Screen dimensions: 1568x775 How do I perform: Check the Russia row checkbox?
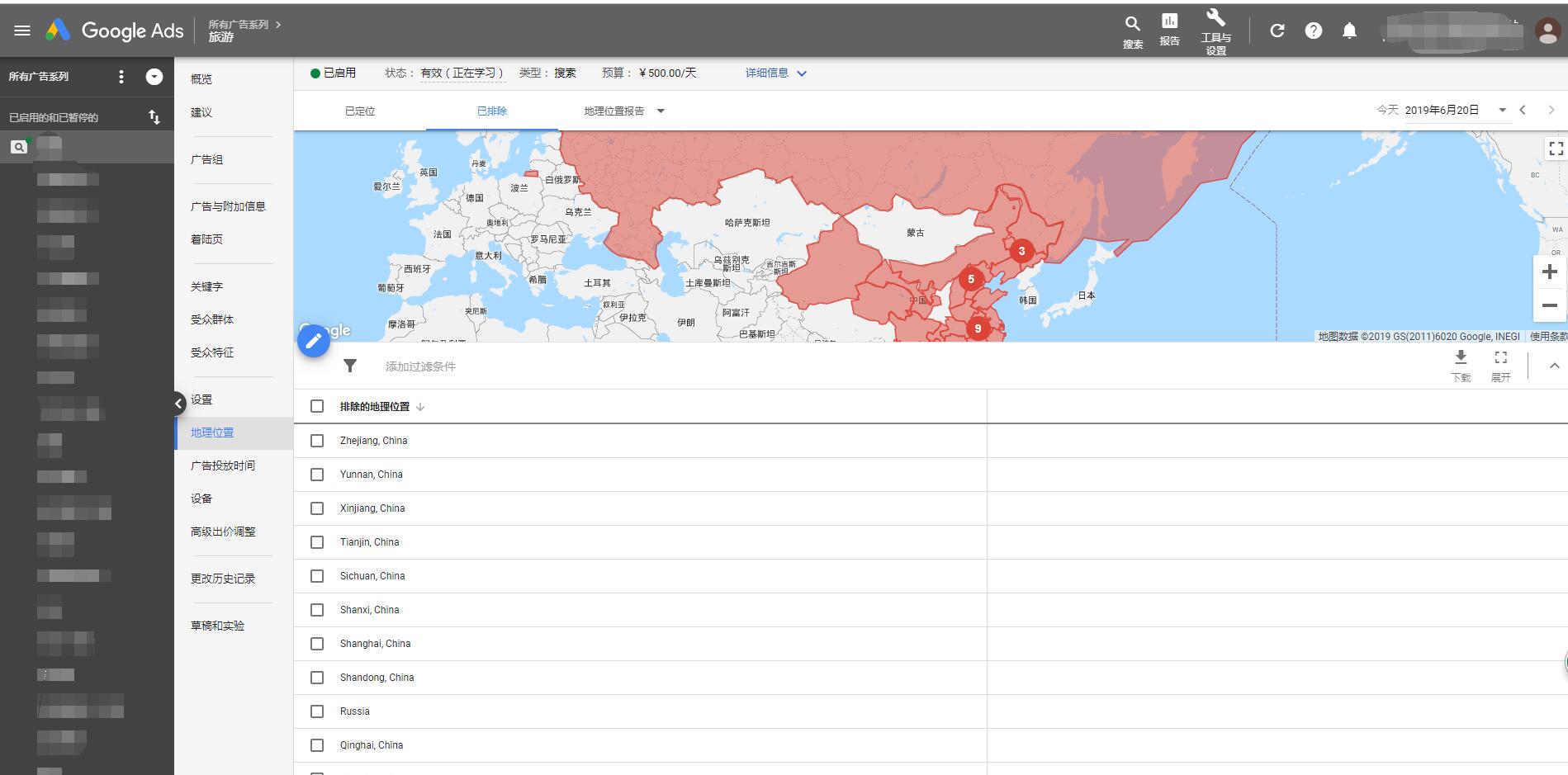point(317,711)
